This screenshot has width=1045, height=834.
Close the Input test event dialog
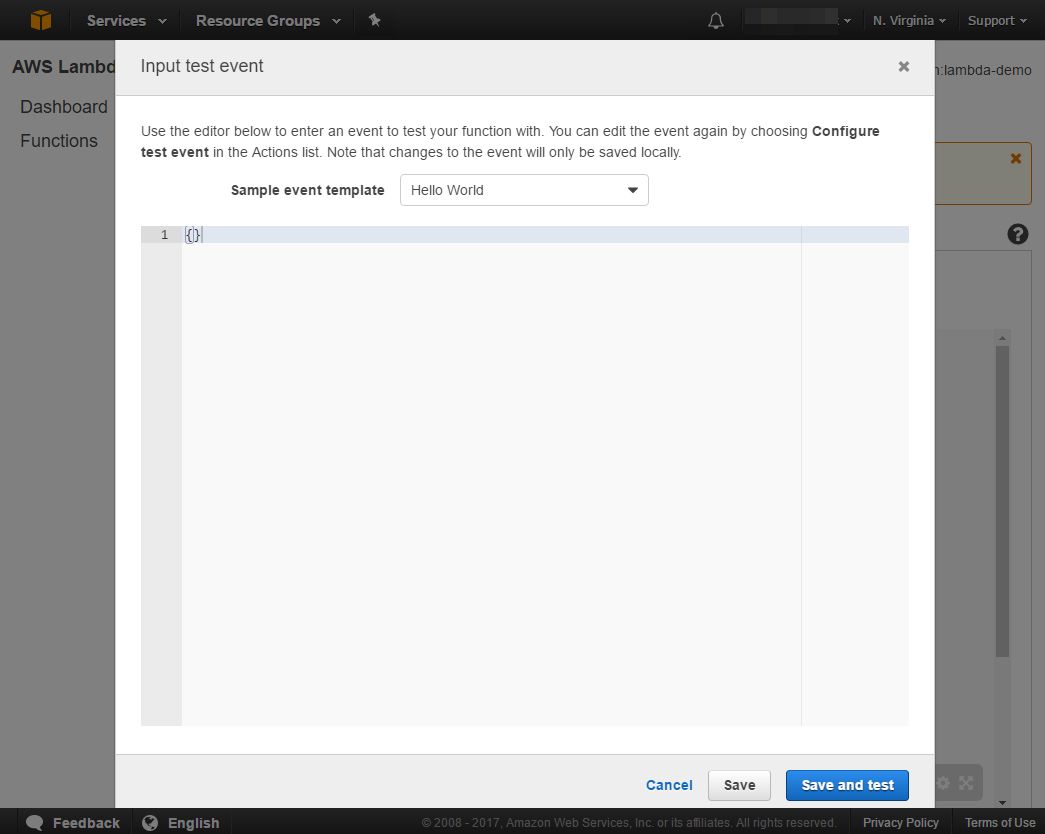904,66
